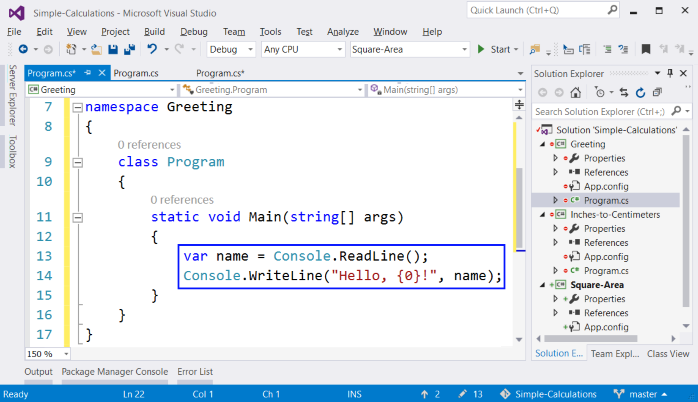The image size is (698, 402).
Task: Open the Any CPU platform dropdown
Action: coord(340,49)
